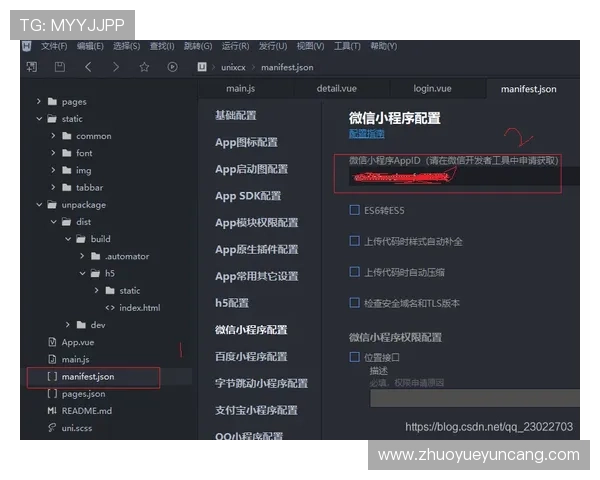The image size is (600, 480).
Task: Click the uni.scss file icon
Action: 52,428
